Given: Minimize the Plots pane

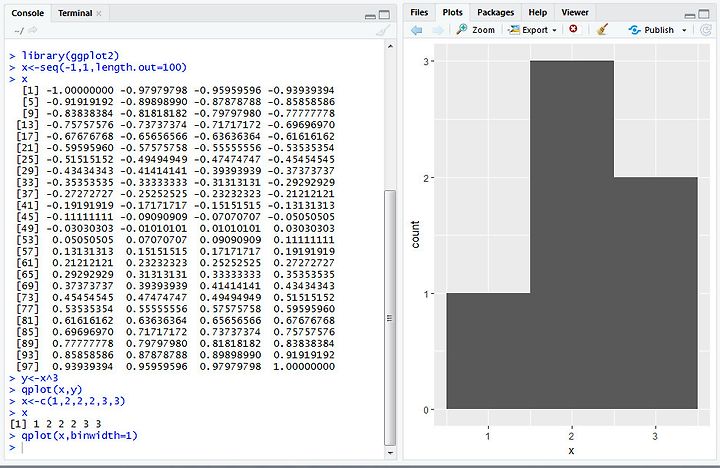Looking at the screenshot, I should [690, 15].
